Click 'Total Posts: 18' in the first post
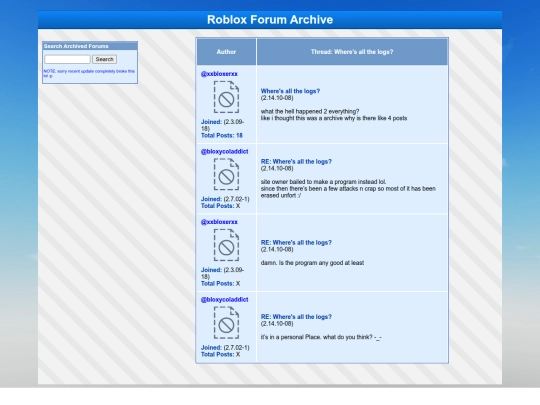The width and height of the screenshot is (540, 405). [x=222, y=136]
